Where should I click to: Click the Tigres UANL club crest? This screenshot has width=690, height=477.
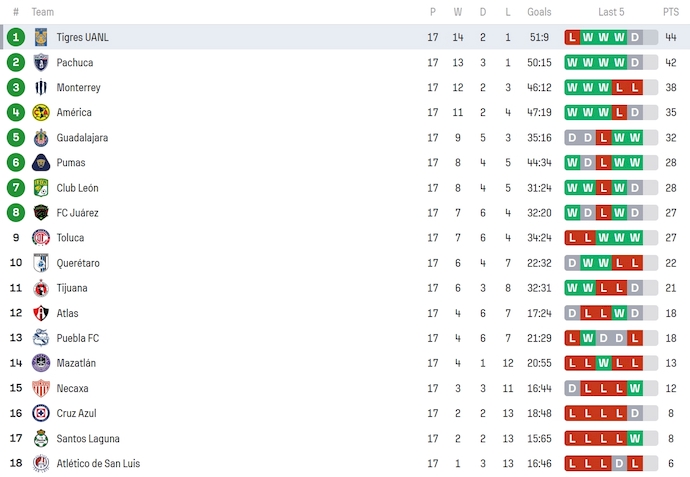pos(41,37)
